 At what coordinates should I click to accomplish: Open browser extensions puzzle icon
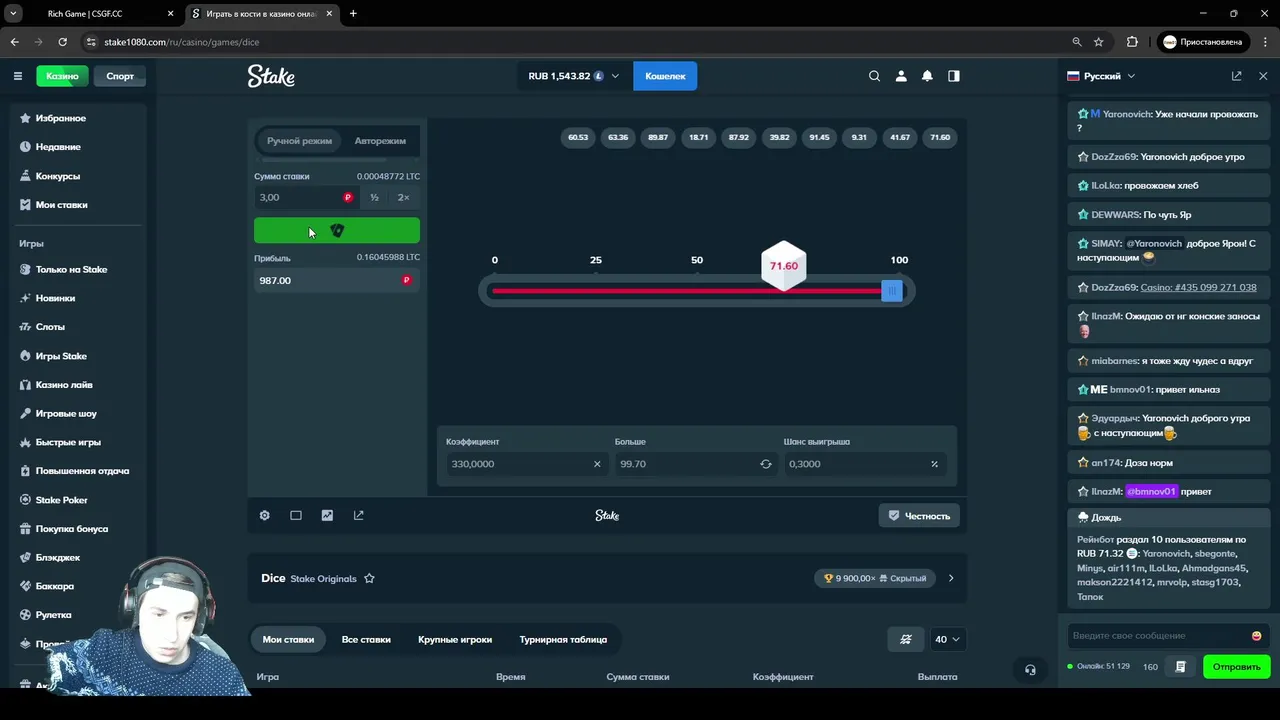pyautogui.click(x=1132, y=42)
